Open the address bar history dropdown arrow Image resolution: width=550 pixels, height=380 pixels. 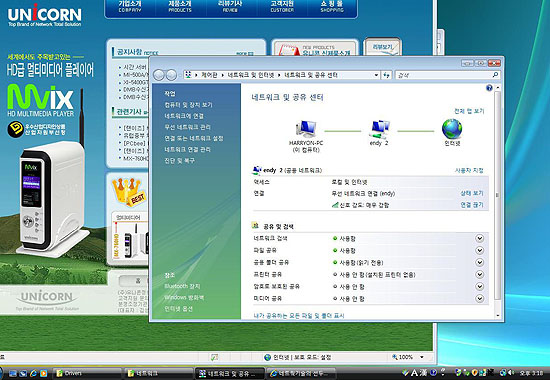(376, 75)
